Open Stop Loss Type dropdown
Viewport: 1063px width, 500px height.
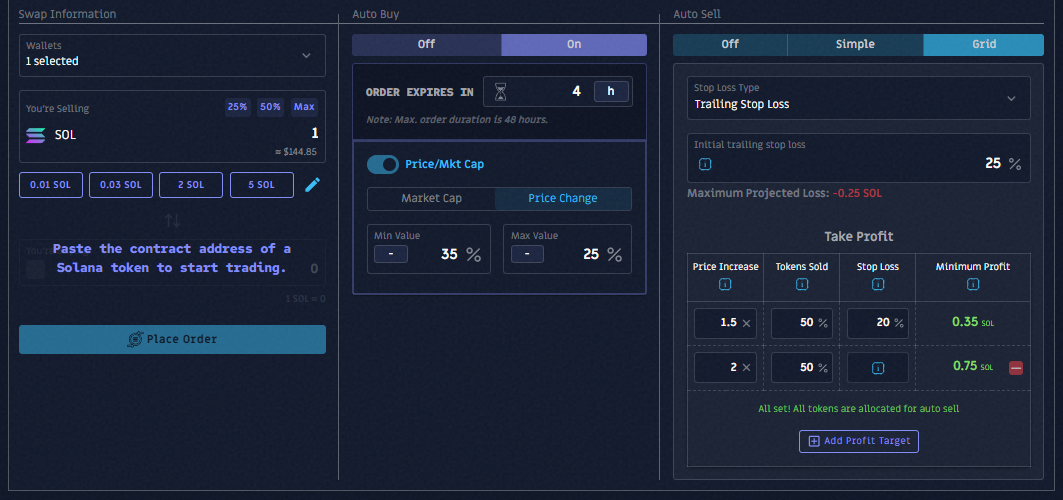coord(858,98)
